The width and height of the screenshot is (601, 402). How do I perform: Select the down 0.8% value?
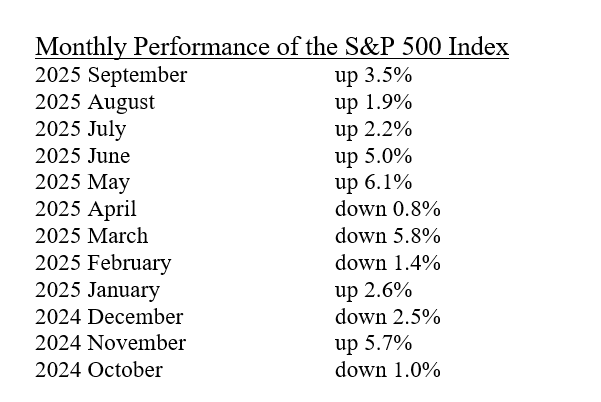(x=388, y=210)
